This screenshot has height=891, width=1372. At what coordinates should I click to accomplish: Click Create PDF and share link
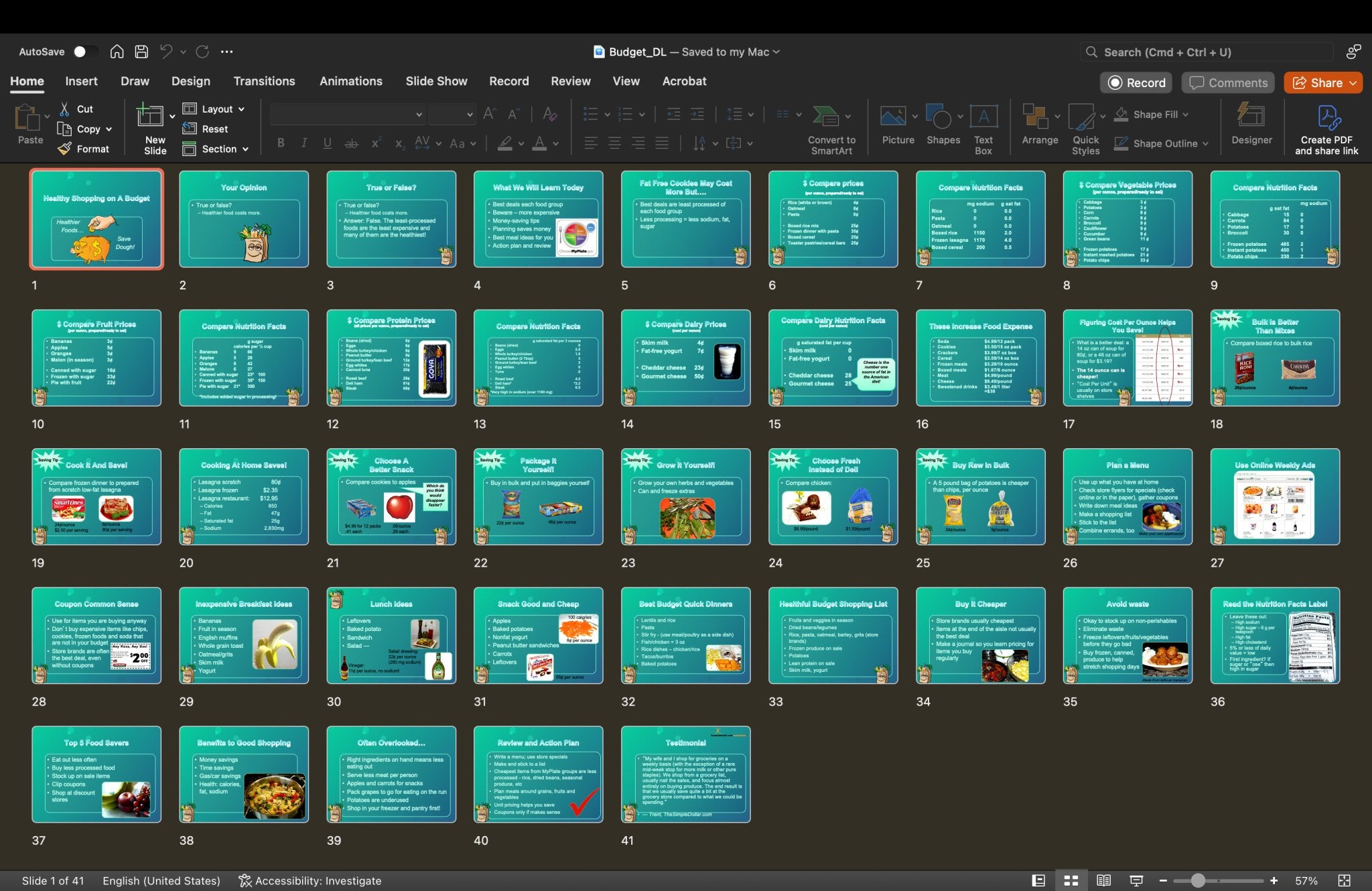tap(1326, 130)
